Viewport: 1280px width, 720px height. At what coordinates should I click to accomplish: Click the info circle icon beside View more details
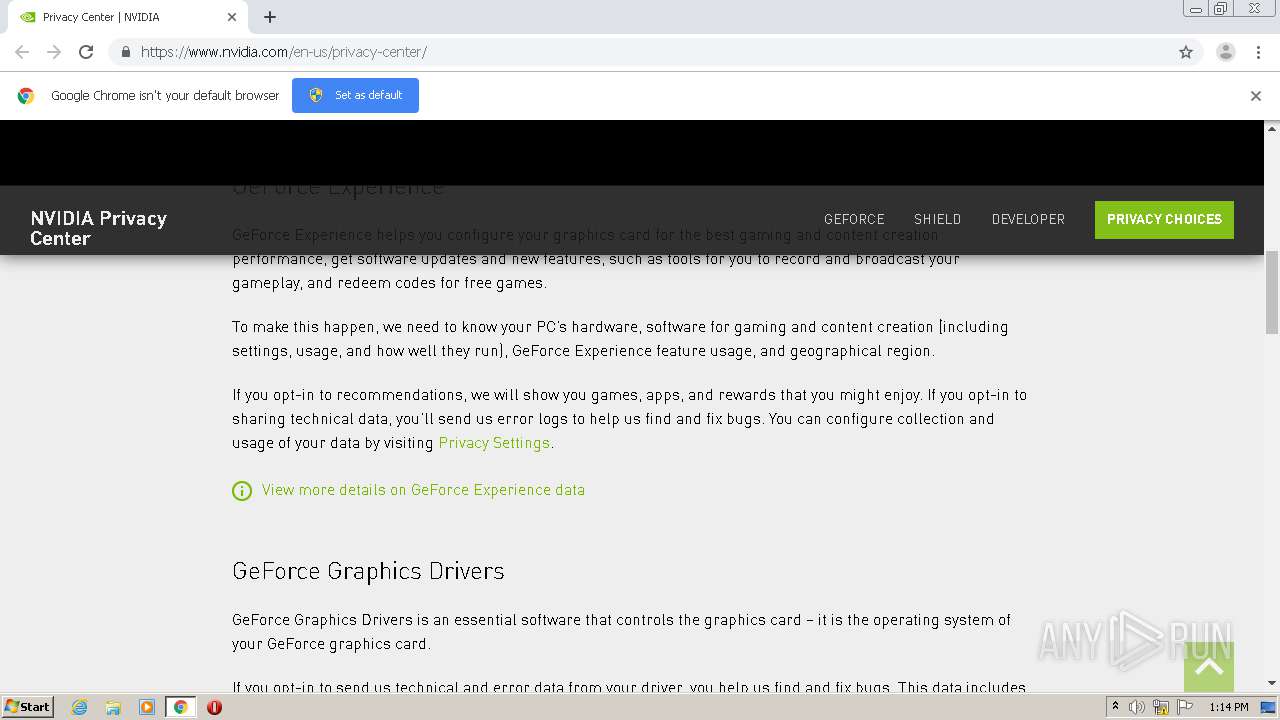(242, 491)
